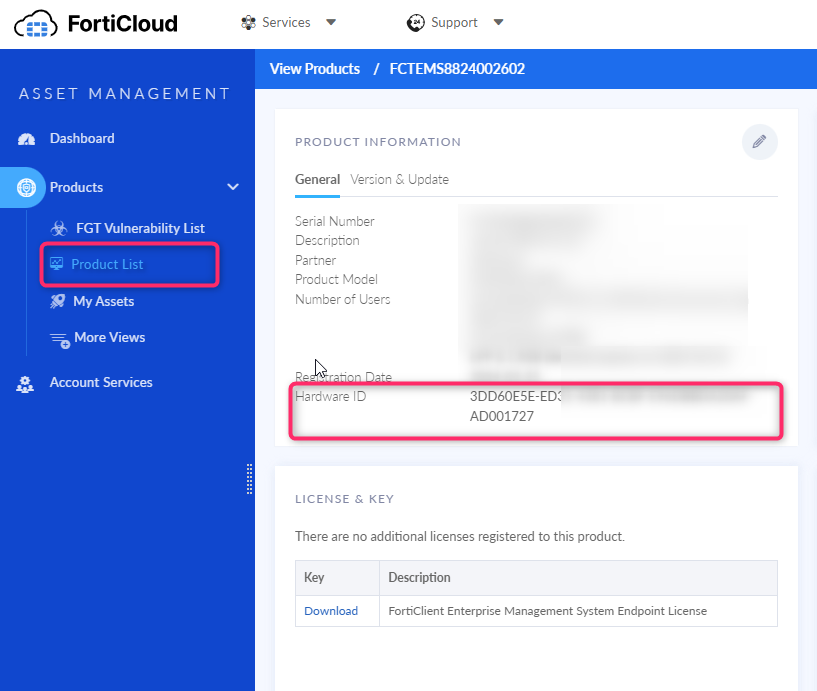Image resolution: width=817 pixels, height=691 pixels.
Task: Open FGT Vulnerability List in sidebar
Action: point(140,229)
